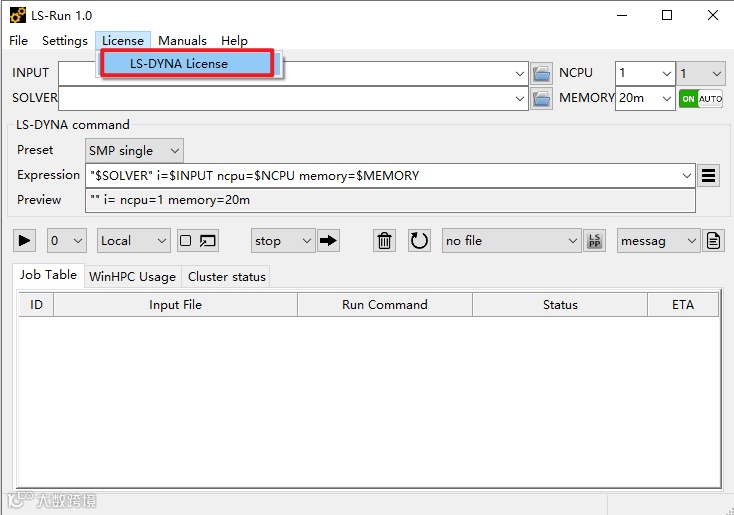The height and width of the screenshot is (515, 734).
Task: Minimize the LS-Run window
Action: coord(622,15)
